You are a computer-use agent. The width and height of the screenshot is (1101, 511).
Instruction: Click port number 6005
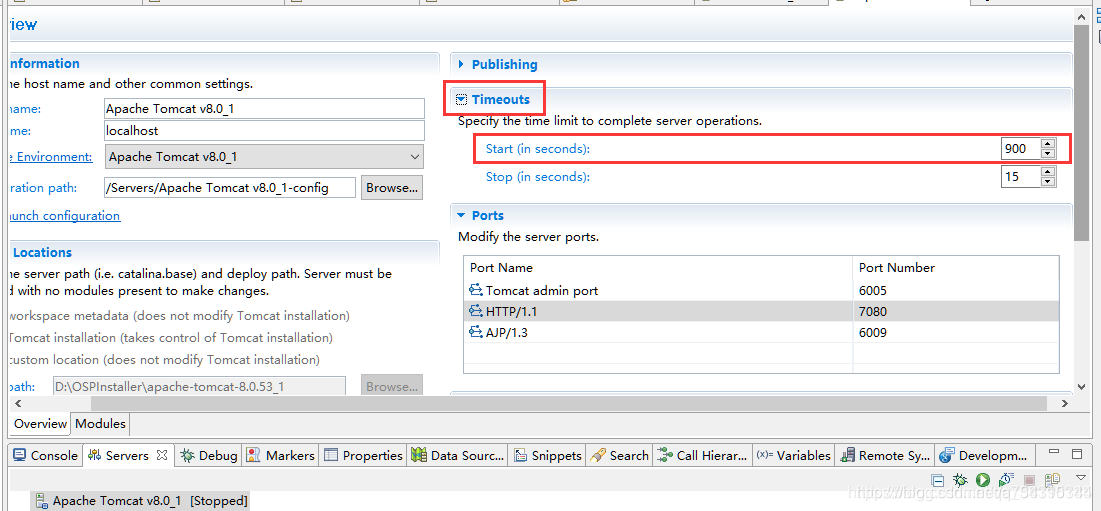(x=873, y=290)
